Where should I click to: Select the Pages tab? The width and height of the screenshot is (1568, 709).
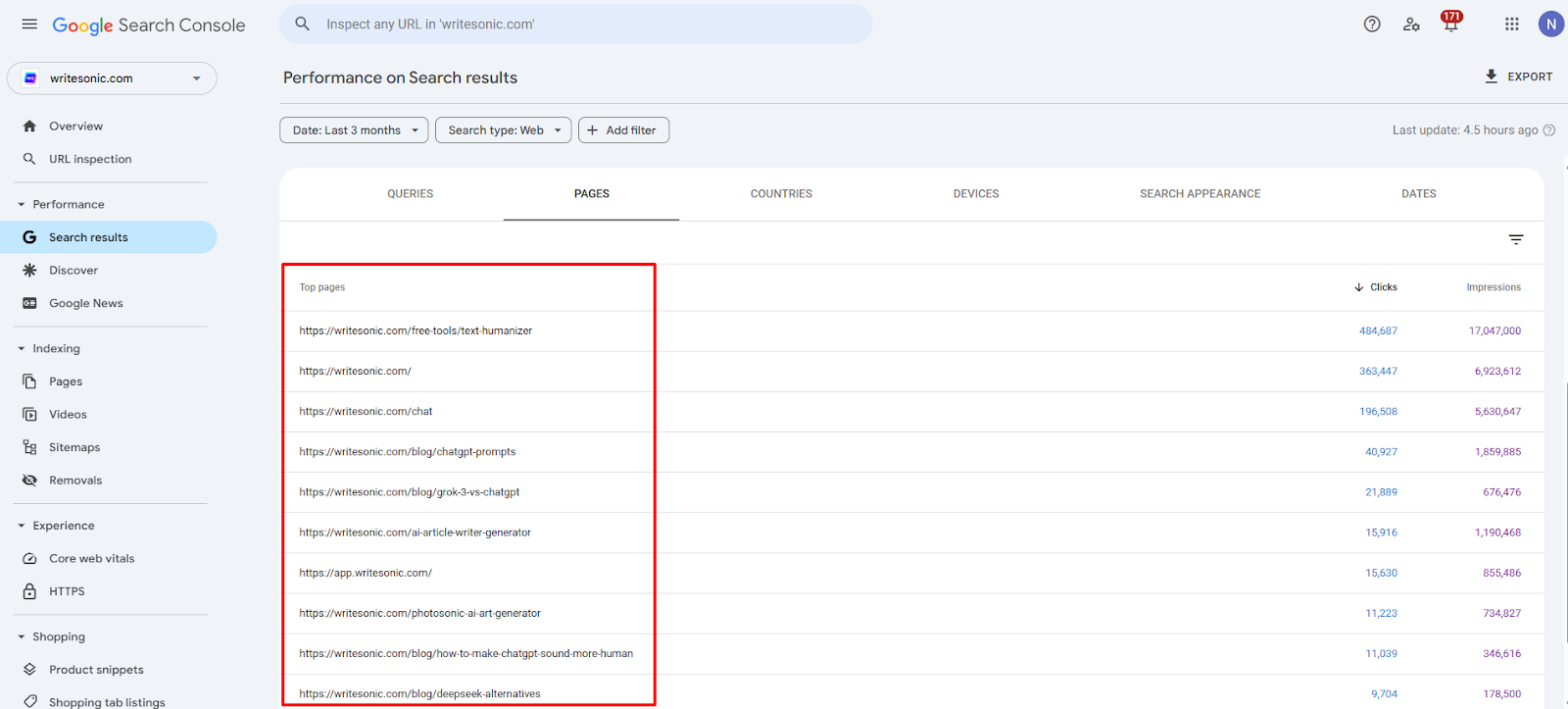point(592,194)
